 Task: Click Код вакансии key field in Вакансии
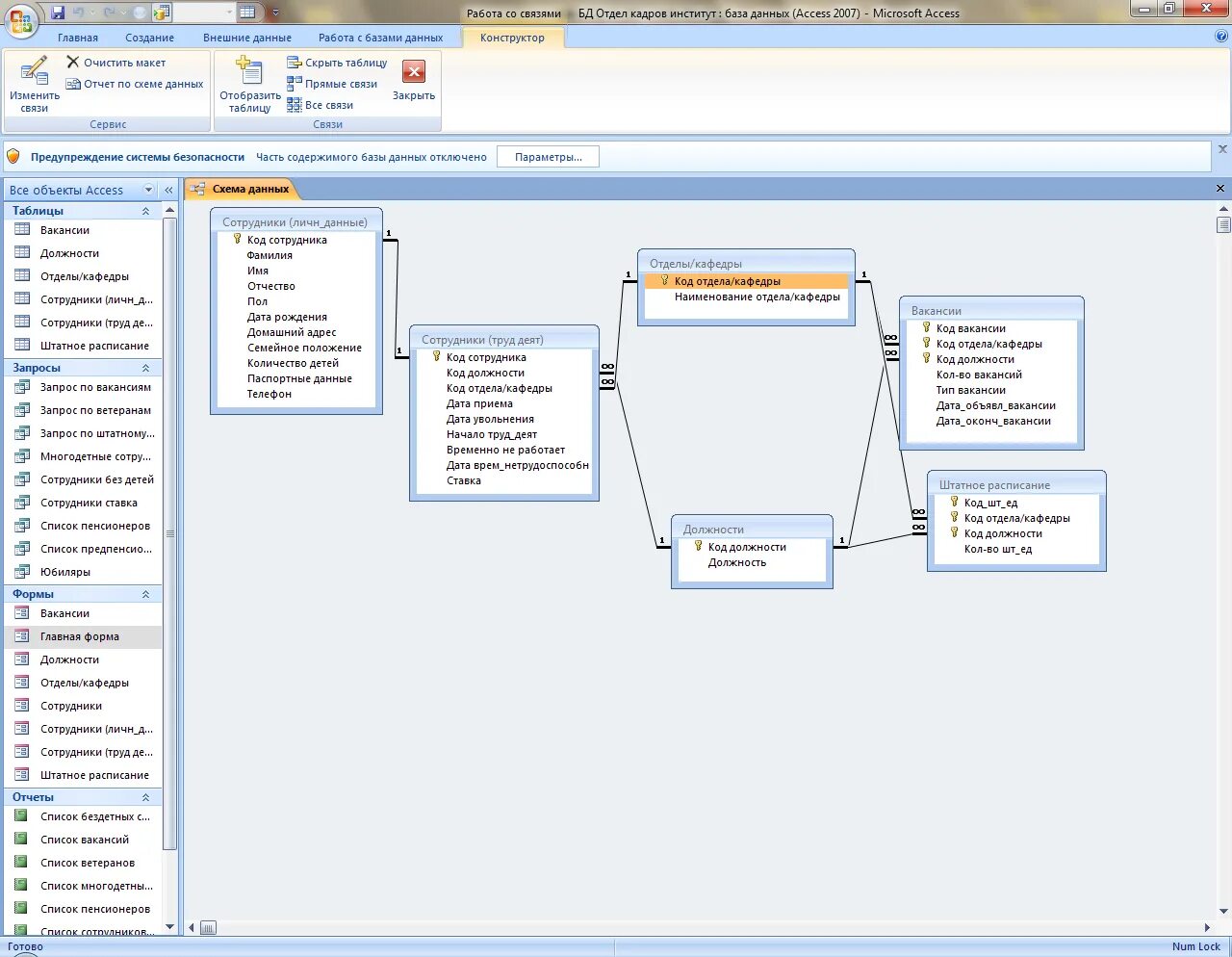click(x=970, y=328)
